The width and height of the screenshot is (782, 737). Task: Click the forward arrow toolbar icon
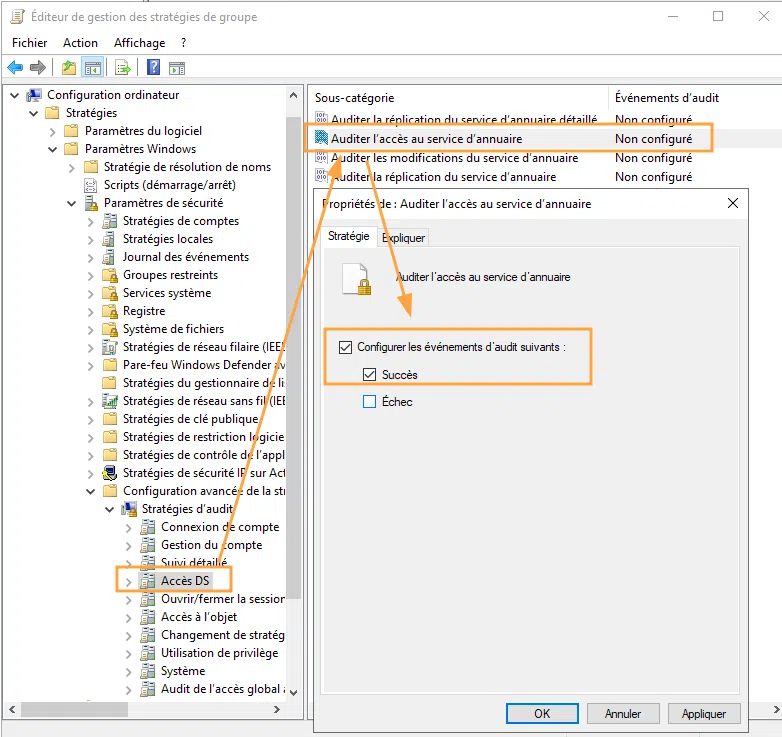pos(38,67)
